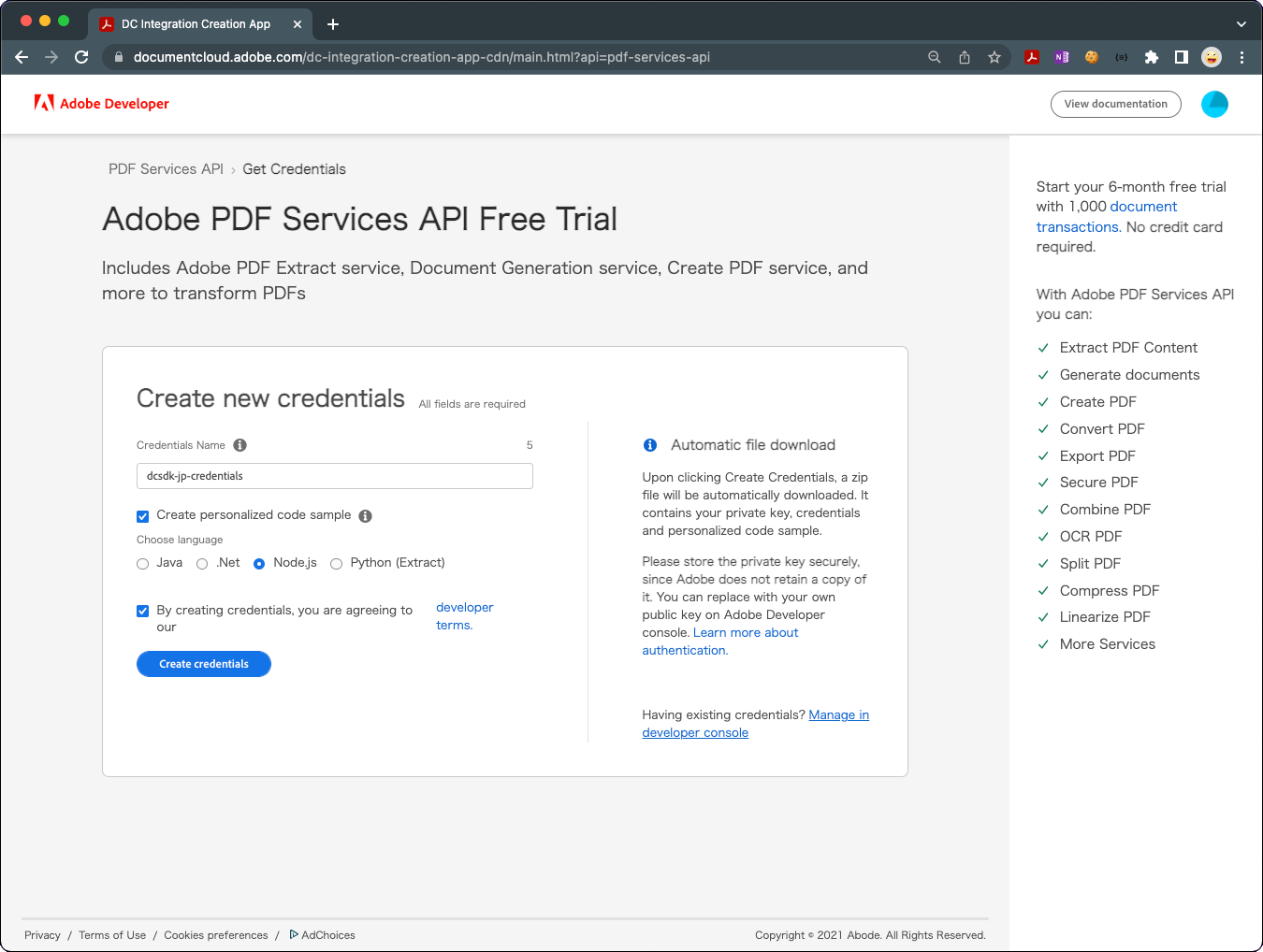Uncheck Create personalized code sample
The image size is (1263, 952).
click(x=142, y=515)
